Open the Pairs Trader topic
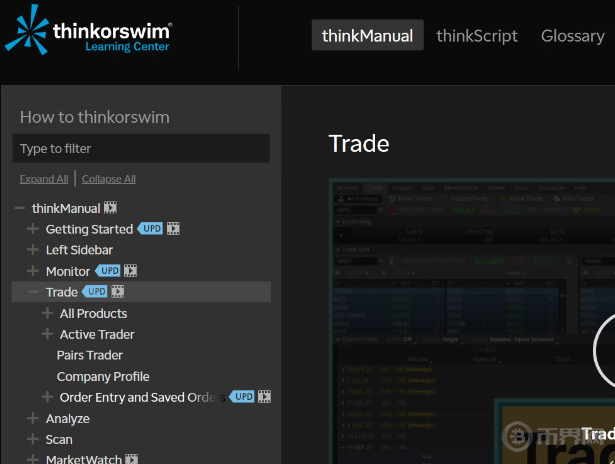This screenshot has height=464, width=615. coord(90,355)
